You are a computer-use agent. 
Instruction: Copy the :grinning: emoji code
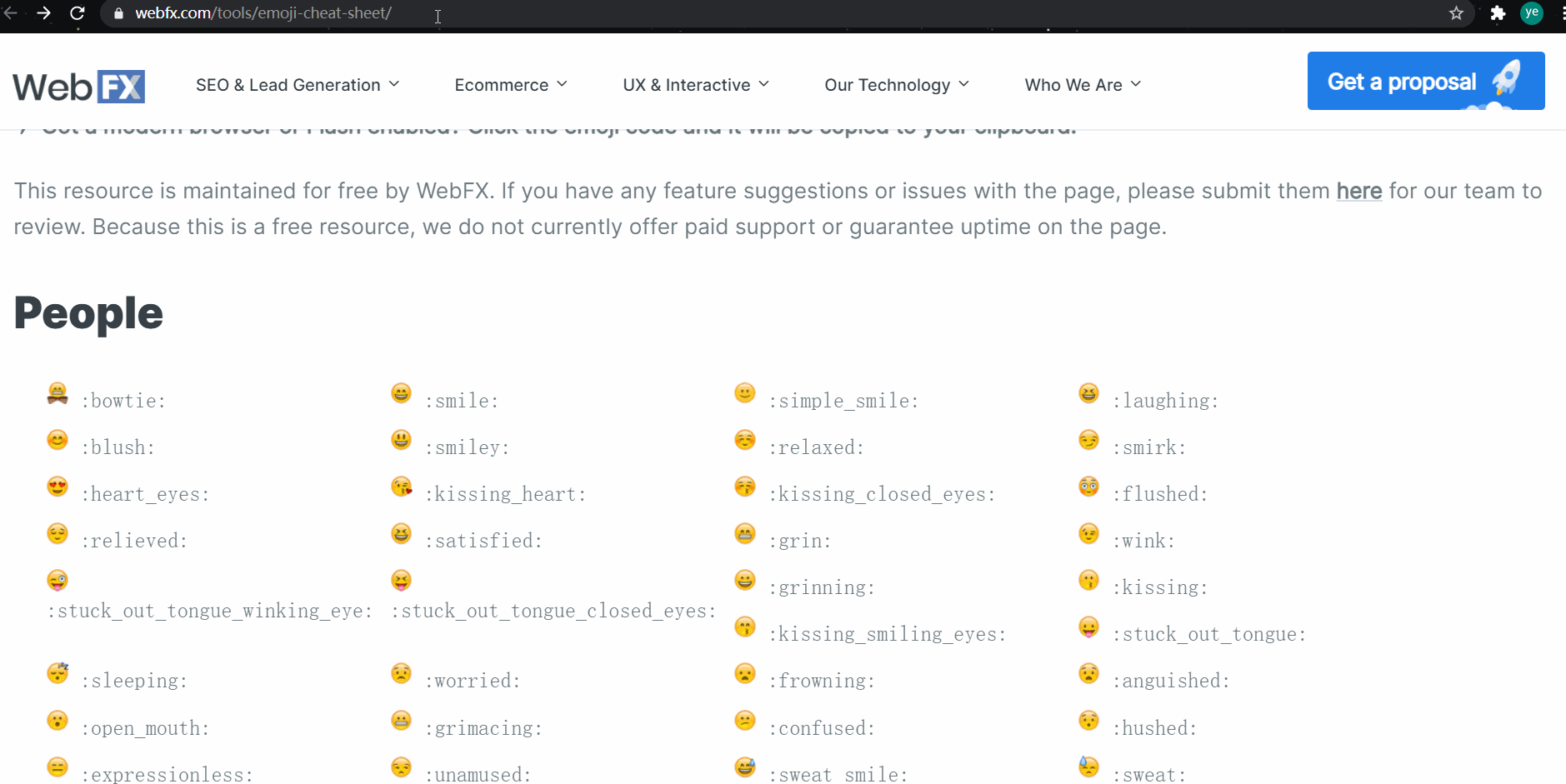[822, 587]
